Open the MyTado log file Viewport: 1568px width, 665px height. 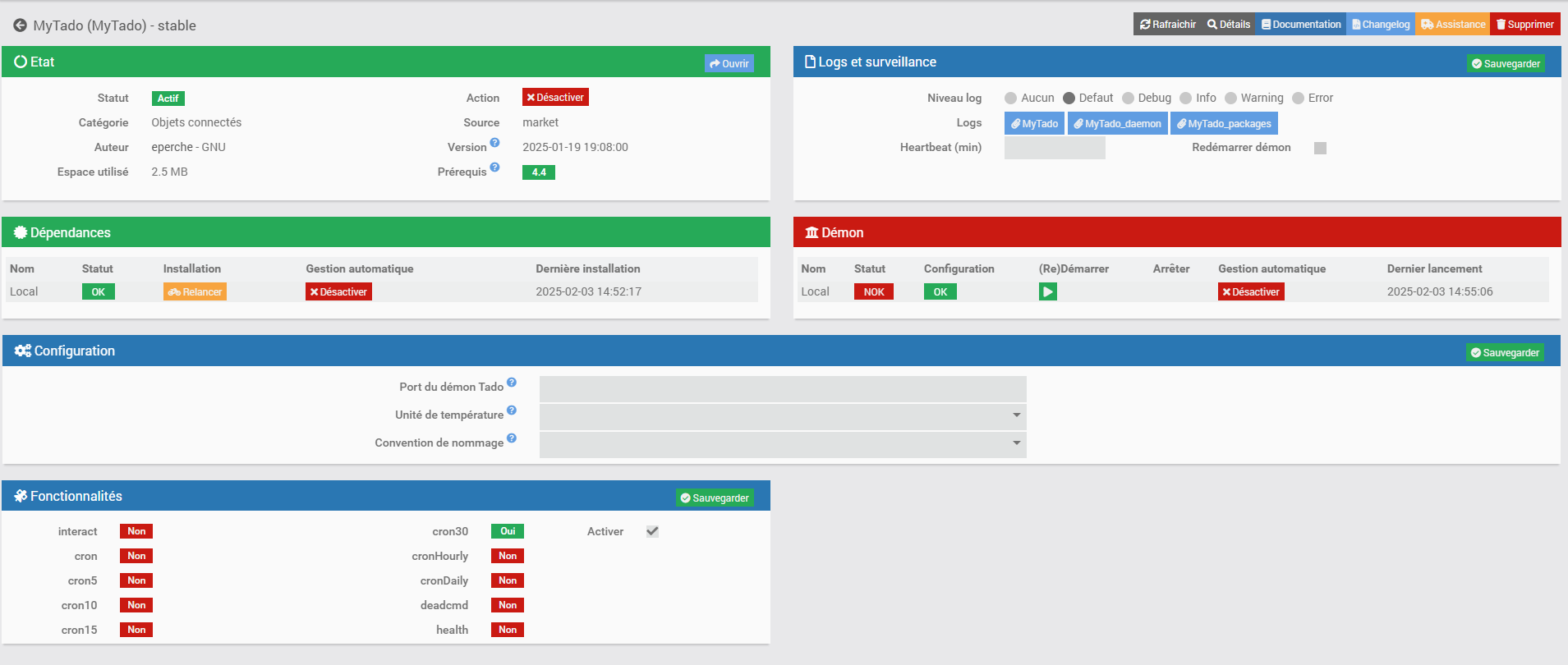1034,123
